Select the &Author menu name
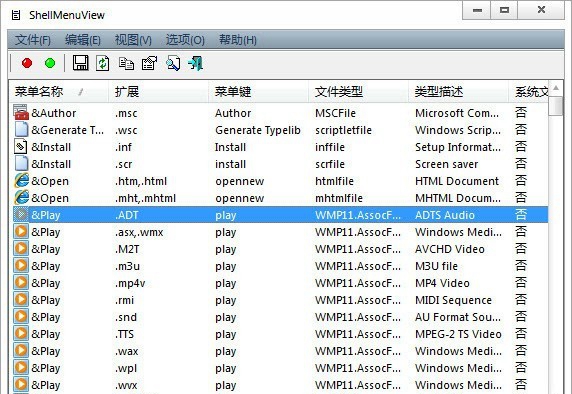 pos(54,113)
